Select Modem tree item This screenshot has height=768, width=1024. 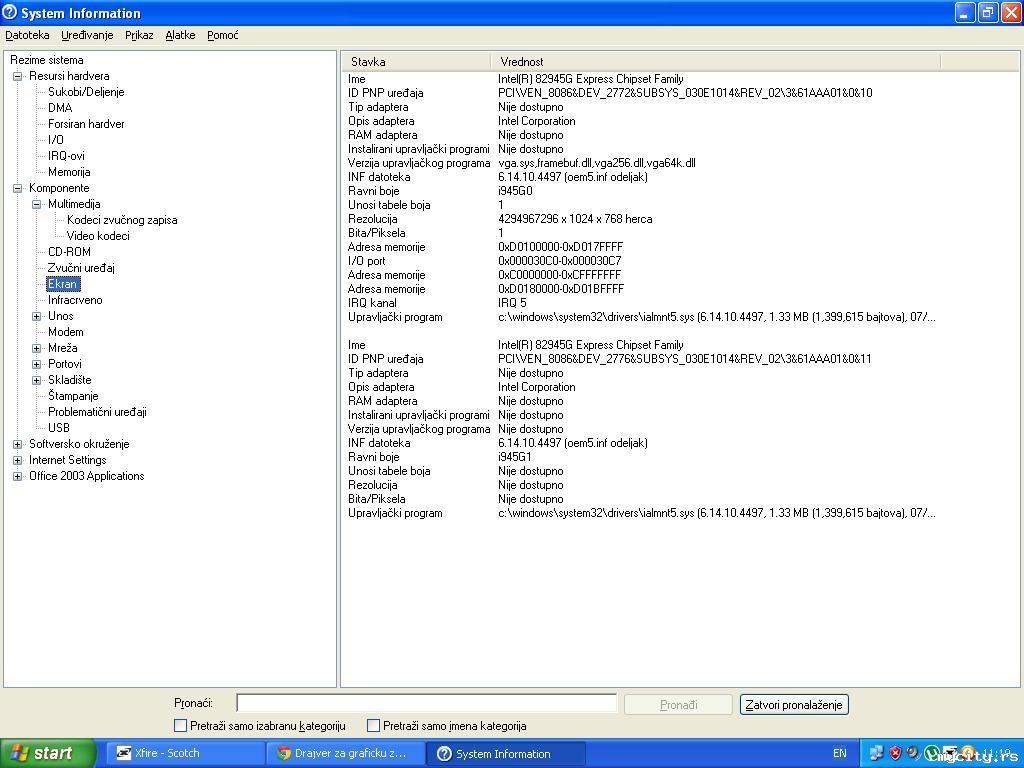65,332
